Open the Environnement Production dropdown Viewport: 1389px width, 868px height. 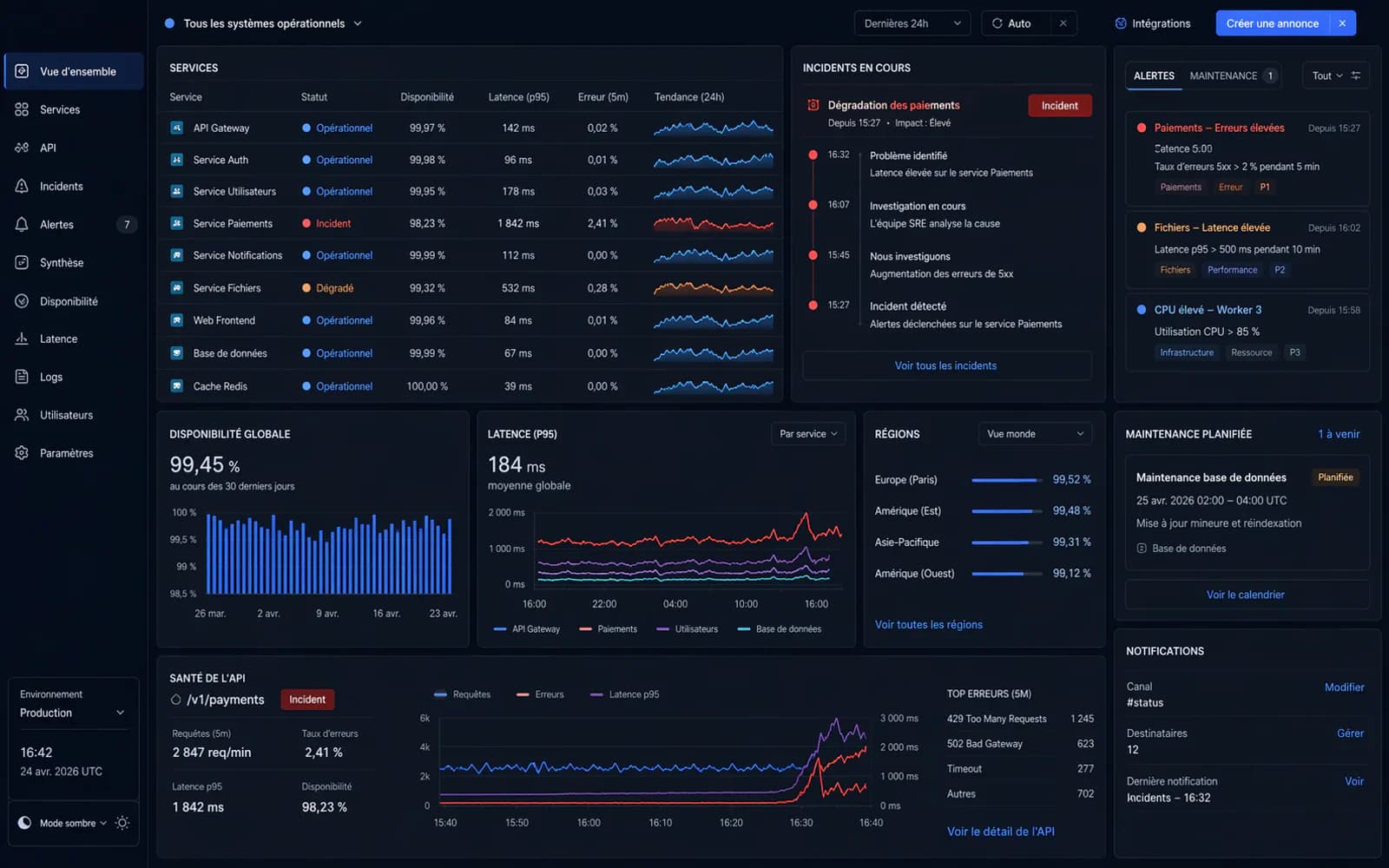click(73, 713)
